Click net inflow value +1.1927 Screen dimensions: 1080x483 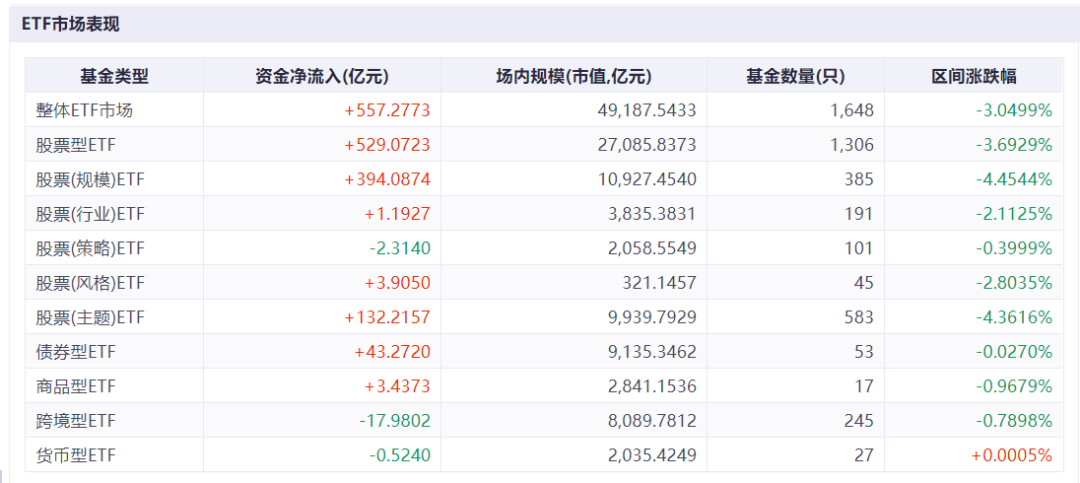[x=397, y=214]
